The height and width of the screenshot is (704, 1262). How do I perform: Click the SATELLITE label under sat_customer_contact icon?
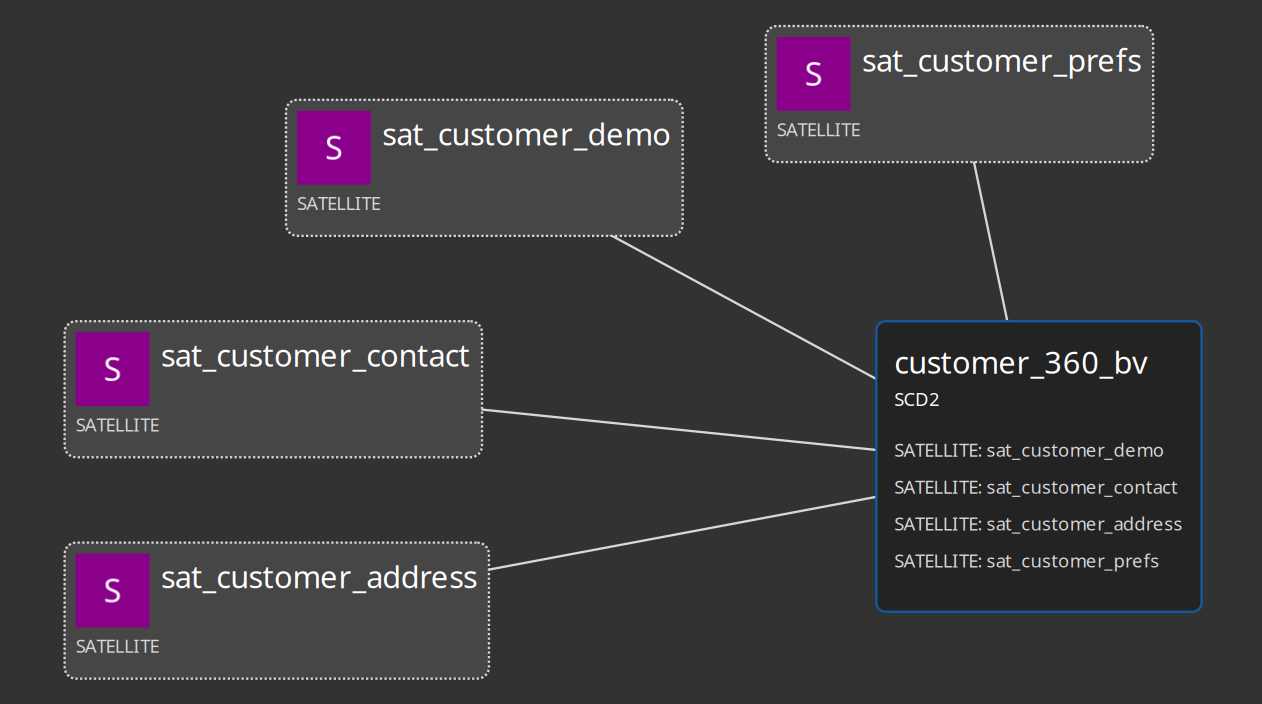point(118,425)
